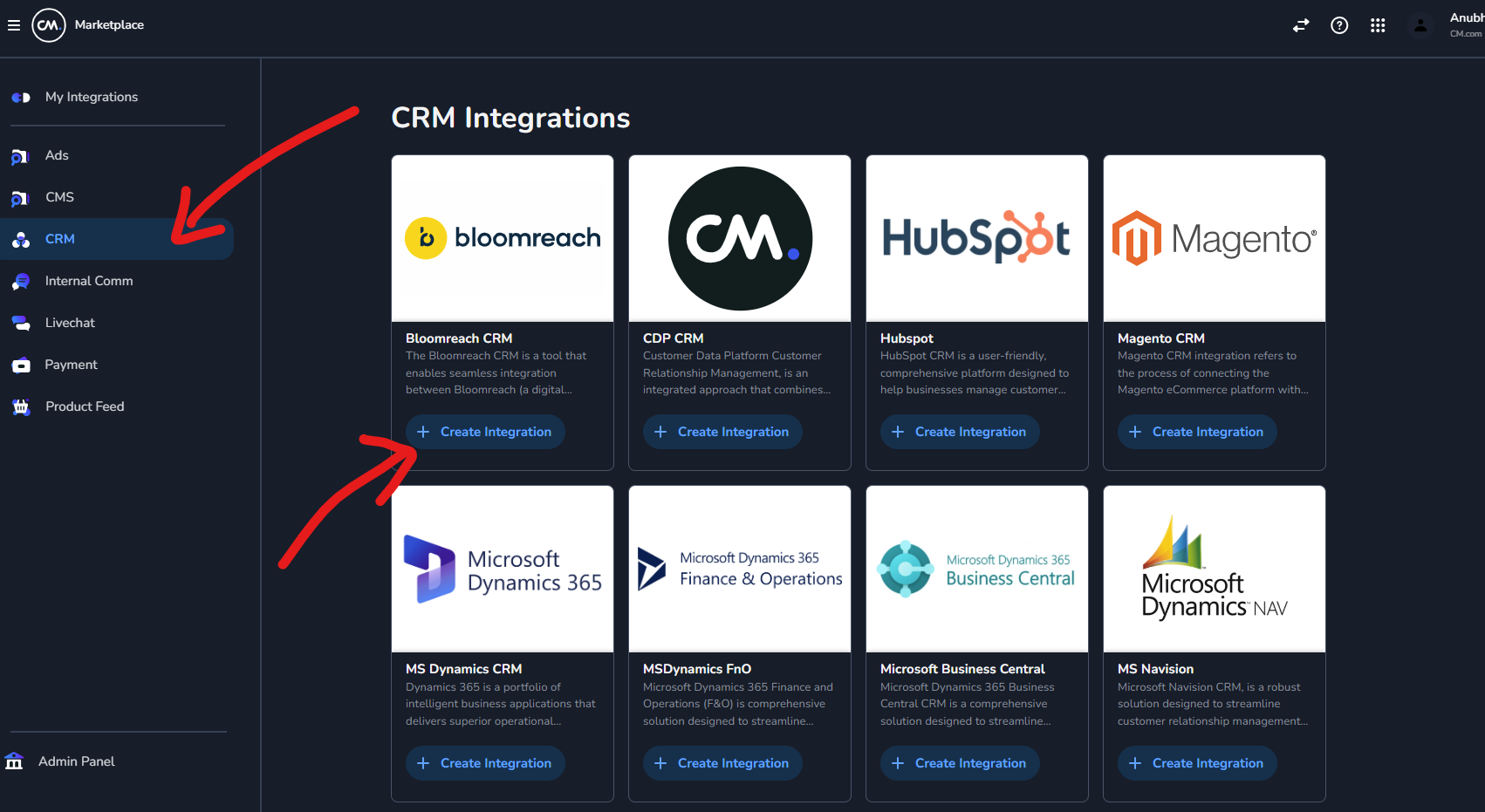
Task: Click the Marketplace header title
Action: [109, 25]
